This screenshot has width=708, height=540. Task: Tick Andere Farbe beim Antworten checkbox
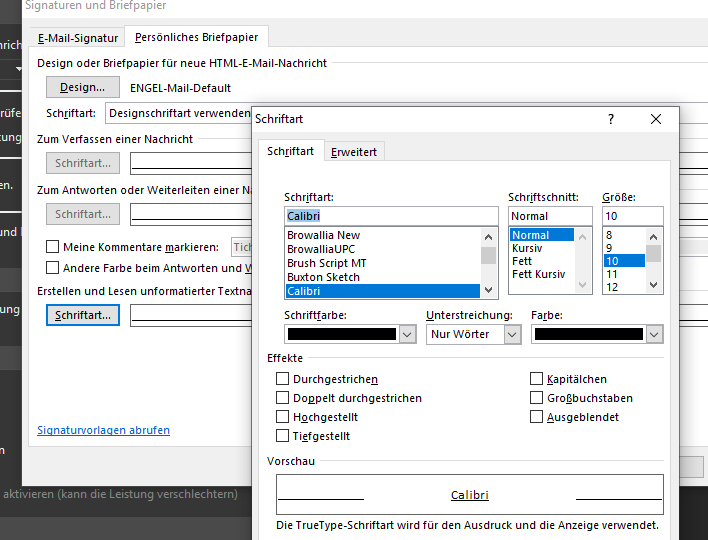tap(52, 268)
